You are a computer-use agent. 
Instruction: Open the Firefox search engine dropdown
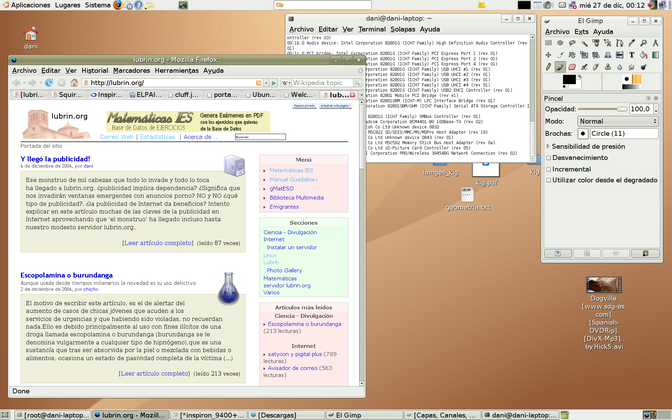coord(285,83)
